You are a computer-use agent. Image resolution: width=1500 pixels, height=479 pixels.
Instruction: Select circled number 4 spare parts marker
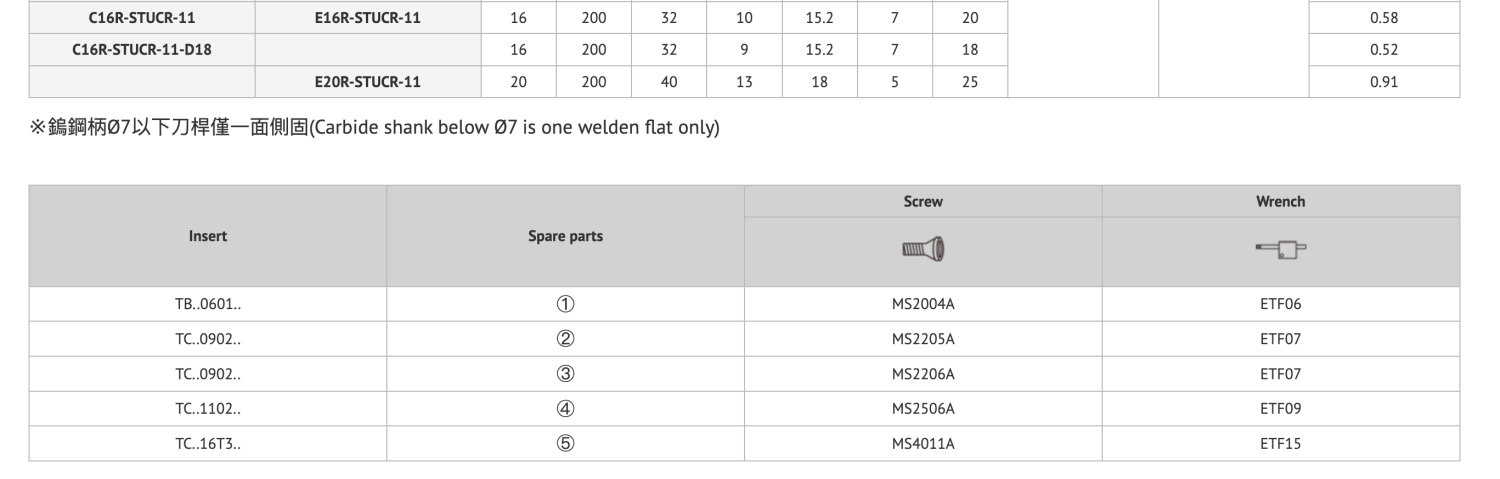tap(565, 409)
